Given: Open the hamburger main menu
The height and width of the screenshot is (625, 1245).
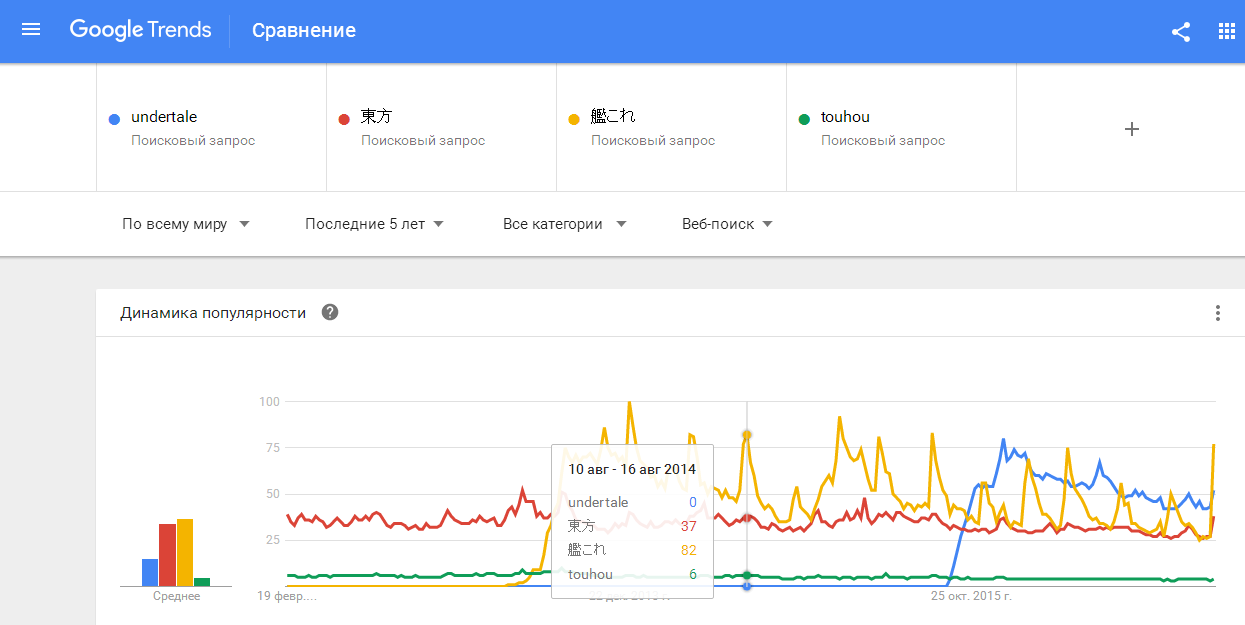Looking at the screenshot, I should coord(31,30).
